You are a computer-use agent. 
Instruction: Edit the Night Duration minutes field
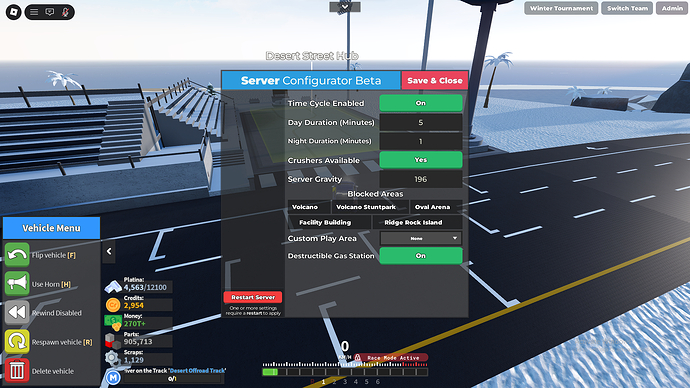click(x=421, y=141)
